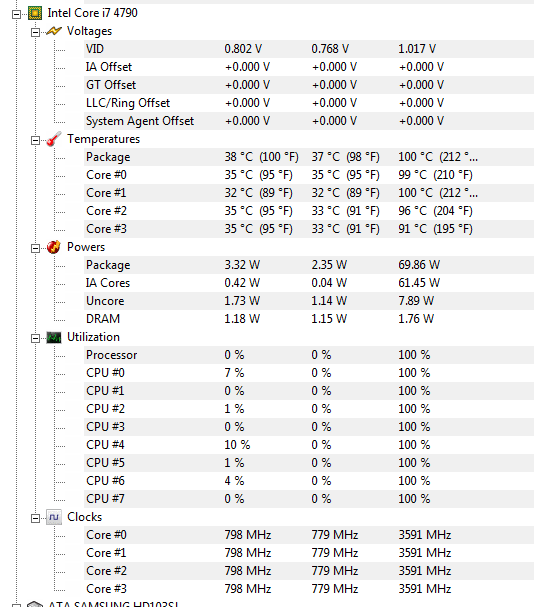Viewport: 534px width, 607px height.
Task: Select the Core #3 clock row
Action: [309, 589]
